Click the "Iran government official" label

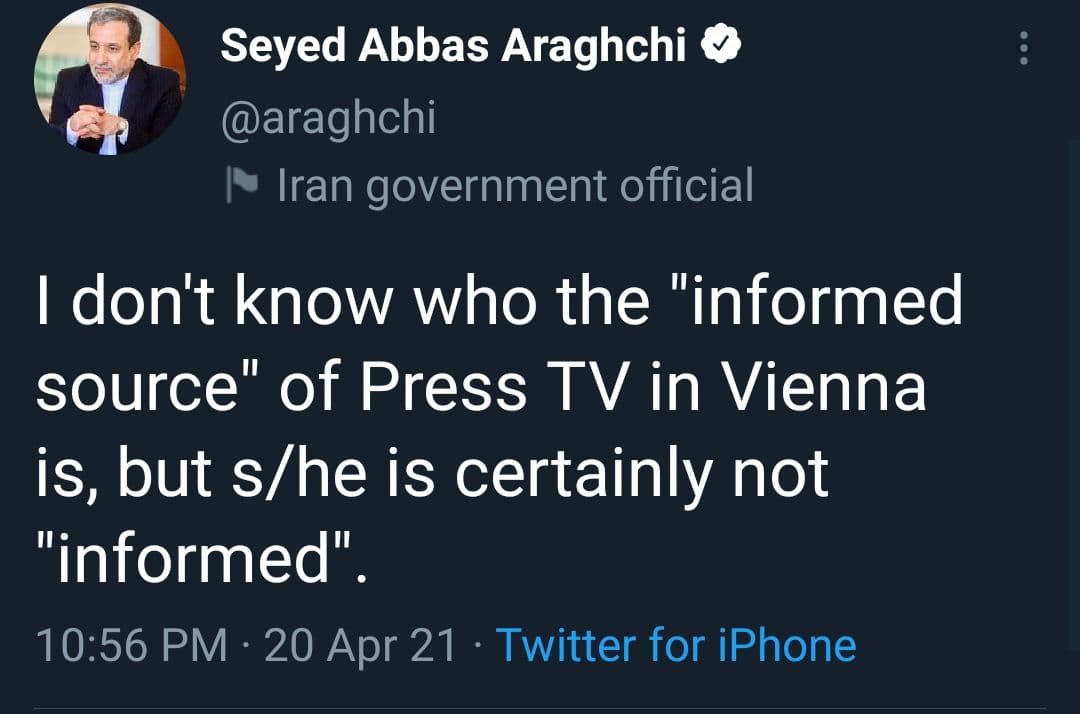[x=514, y=186]
